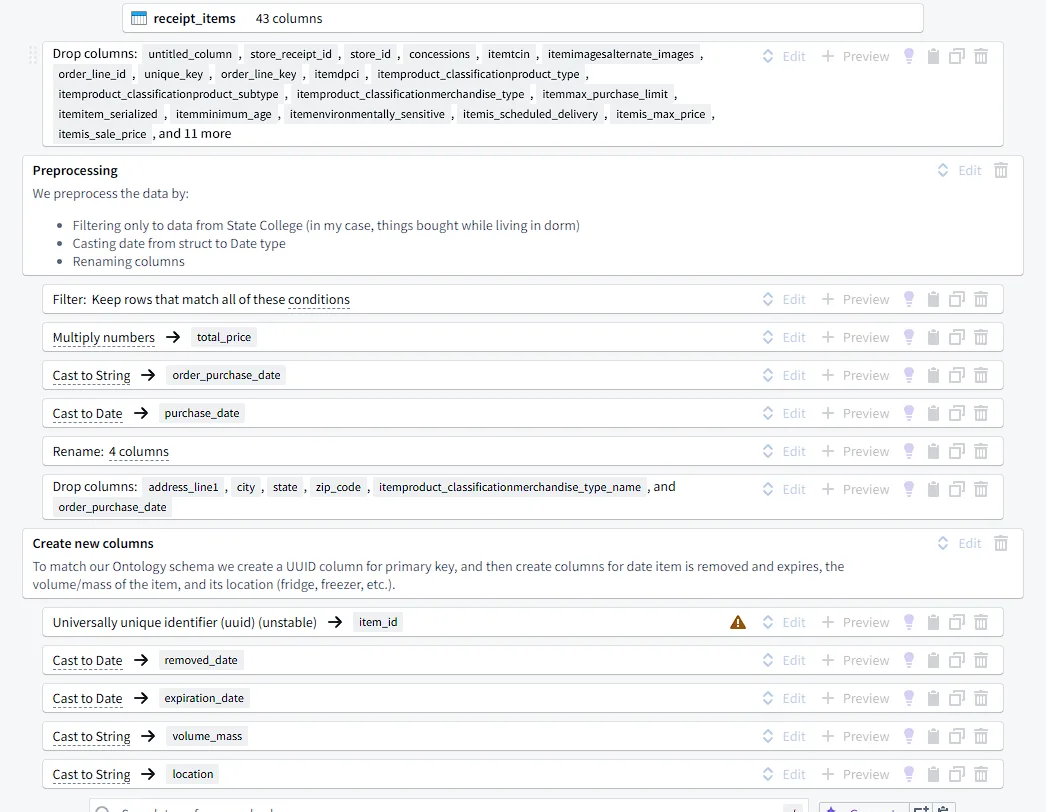Click the concessions column chip
The image size is (1046, 812).
(439, 54)
